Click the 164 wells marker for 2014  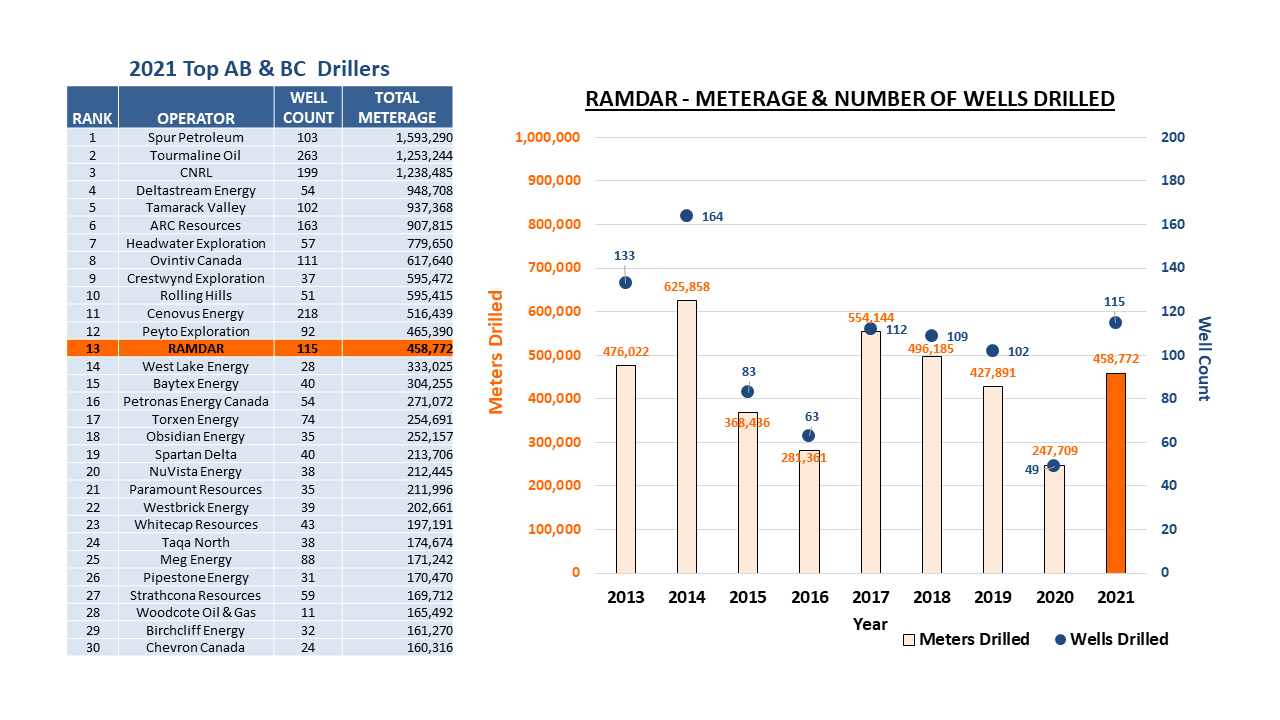pos(687,216)
